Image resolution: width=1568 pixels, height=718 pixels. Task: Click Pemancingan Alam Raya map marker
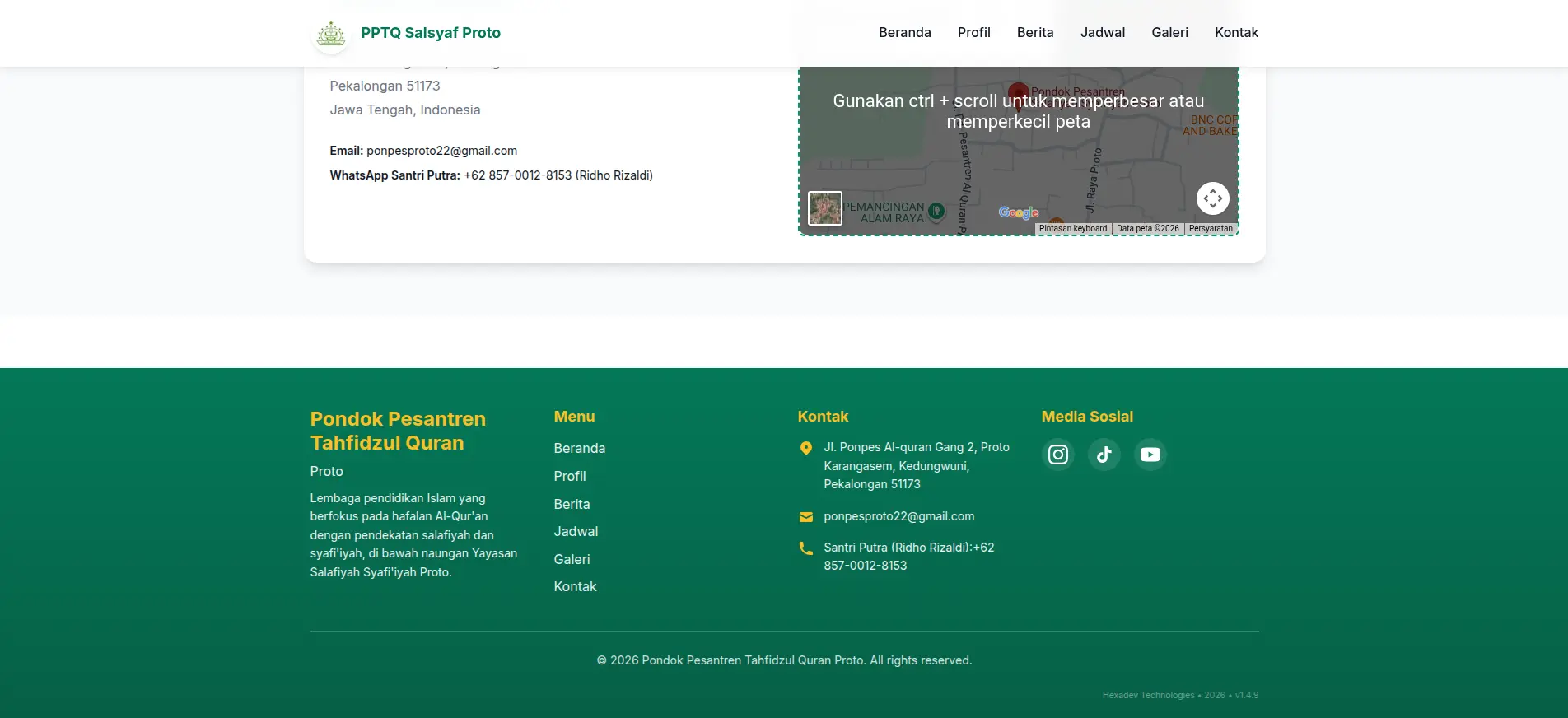click(x=936, y=211)
